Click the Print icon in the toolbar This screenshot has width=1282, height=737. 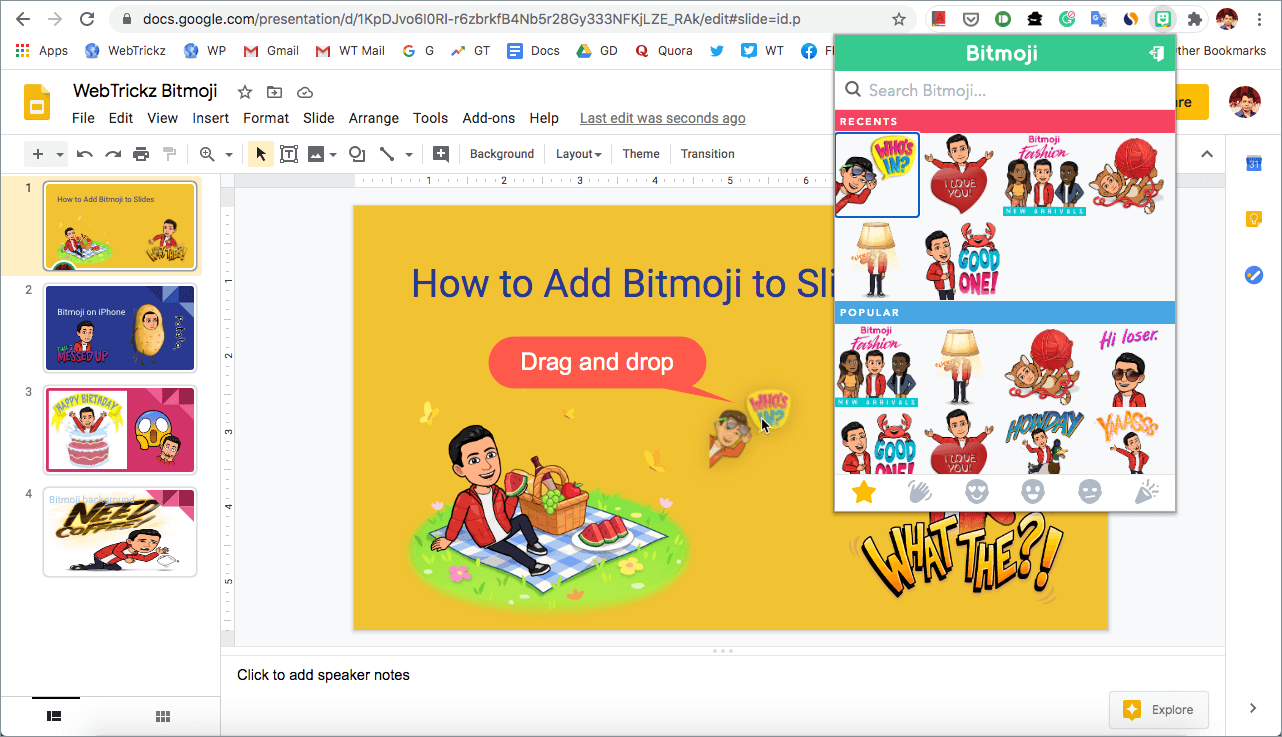[141, 154]
